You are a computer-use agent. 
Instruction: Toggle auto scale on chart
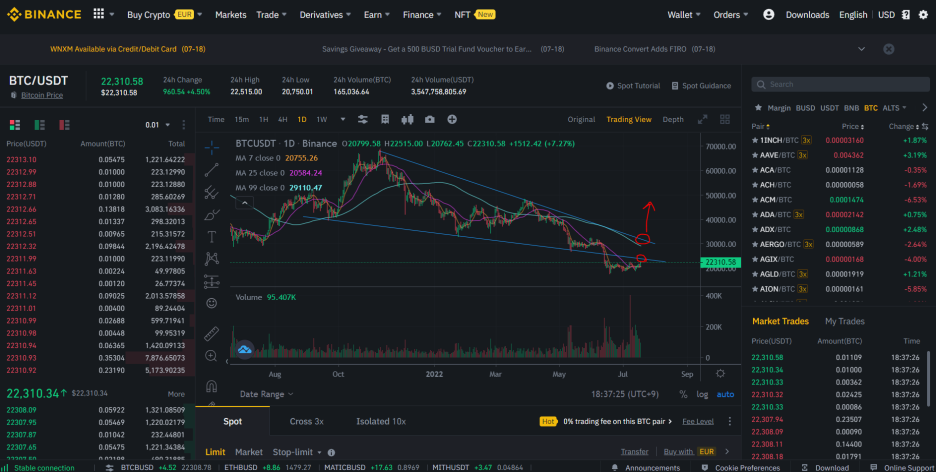pyautogui.click(x=725, y=394)
